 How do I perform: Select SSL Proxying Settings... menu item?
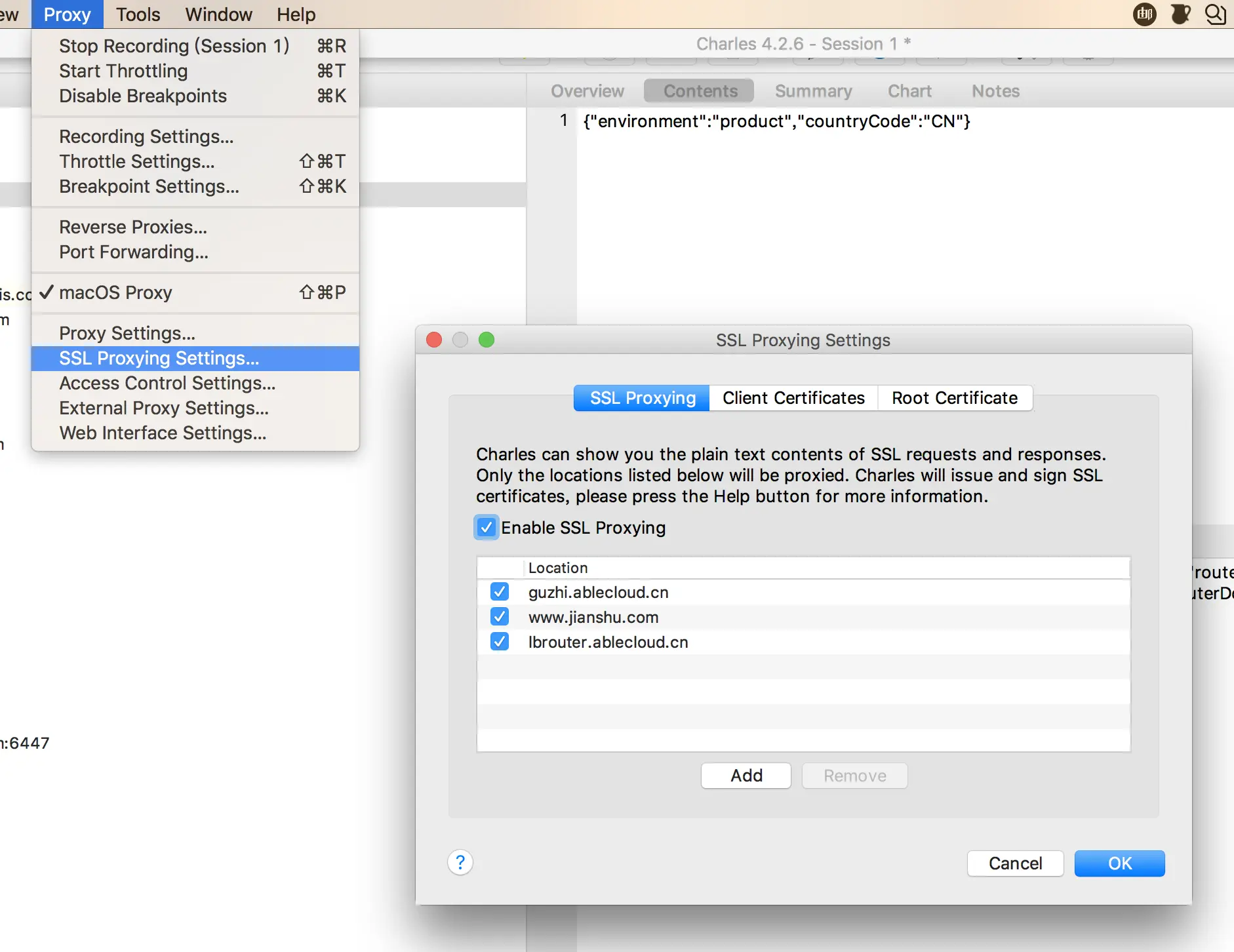tap(195, 358)
